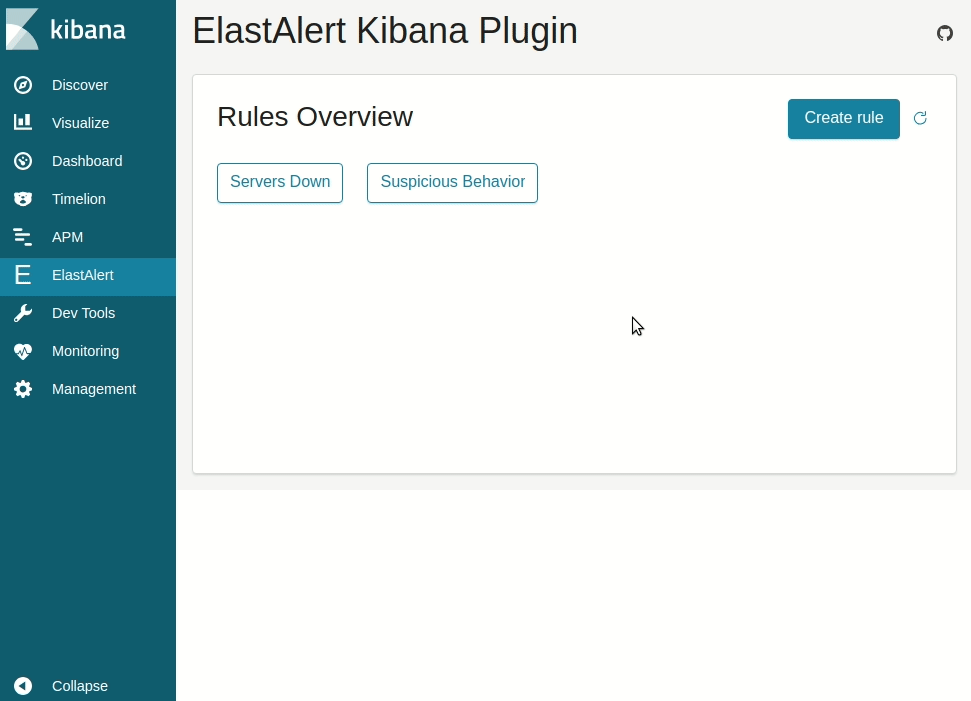The image size is (971, 701).
Task: Open the Servers Down rule
Action: pyautogui.click(x=280, y=182)
